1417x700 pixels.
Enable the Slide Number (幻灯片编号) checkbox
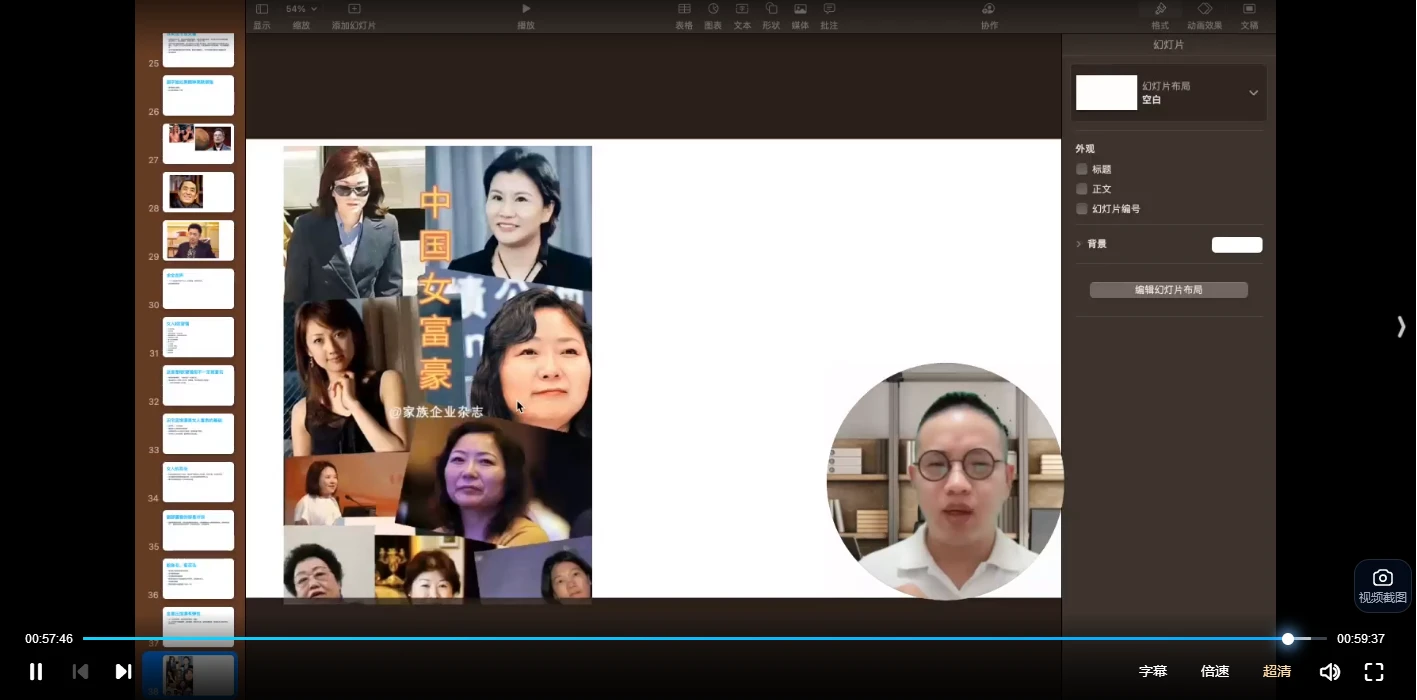(1081, 209)
